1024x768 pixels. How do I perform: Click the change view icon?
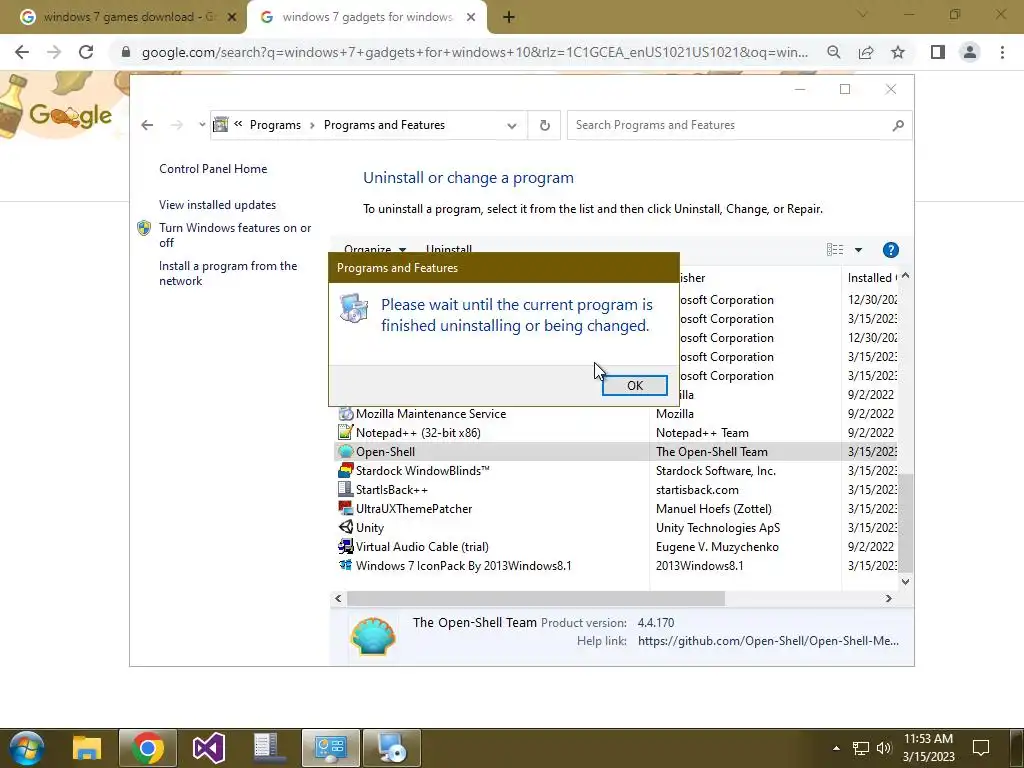click(x=835, y=249)
